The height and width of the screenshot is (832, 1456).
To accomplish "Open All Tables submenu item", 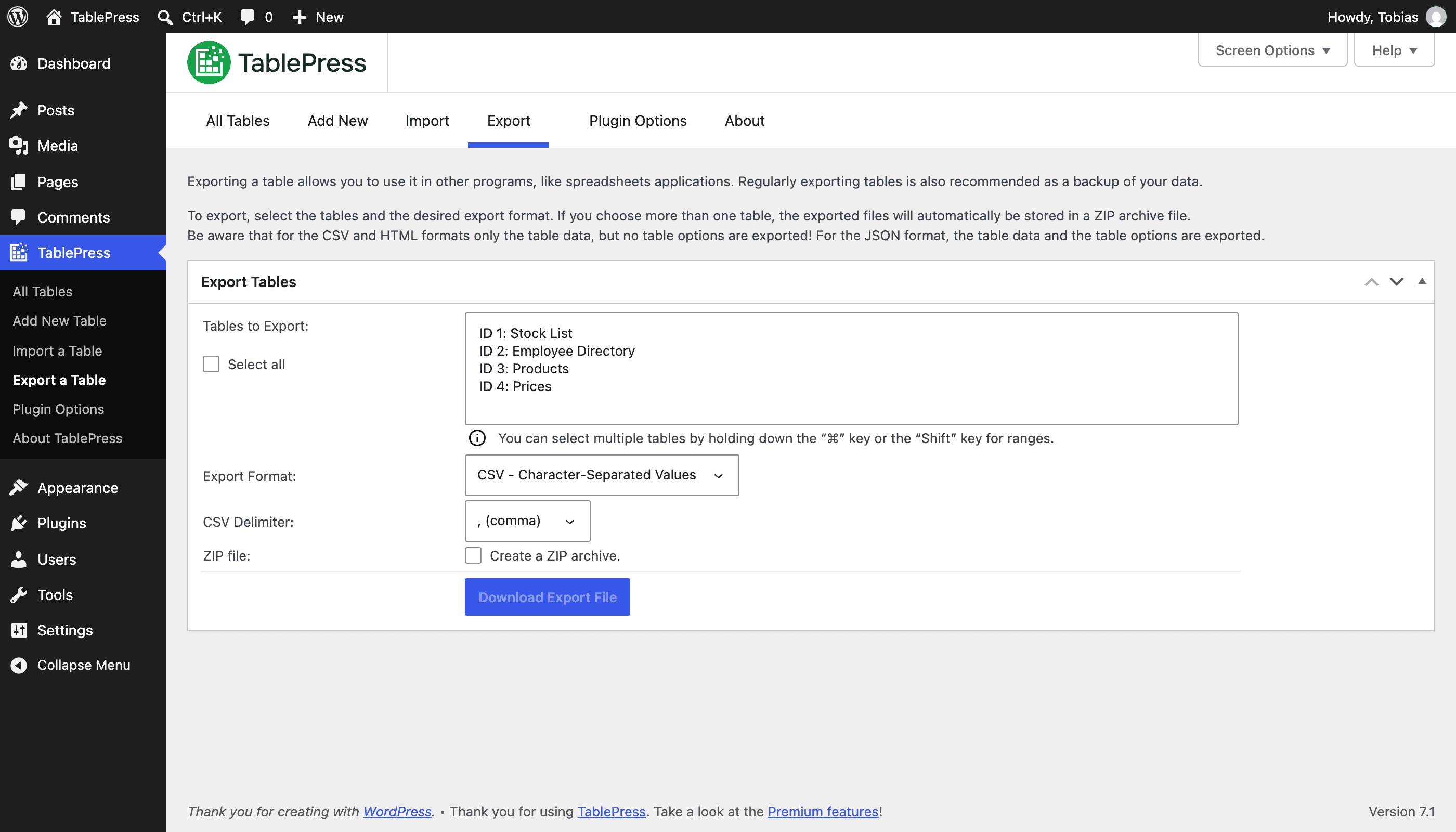I will pos(42,291).
